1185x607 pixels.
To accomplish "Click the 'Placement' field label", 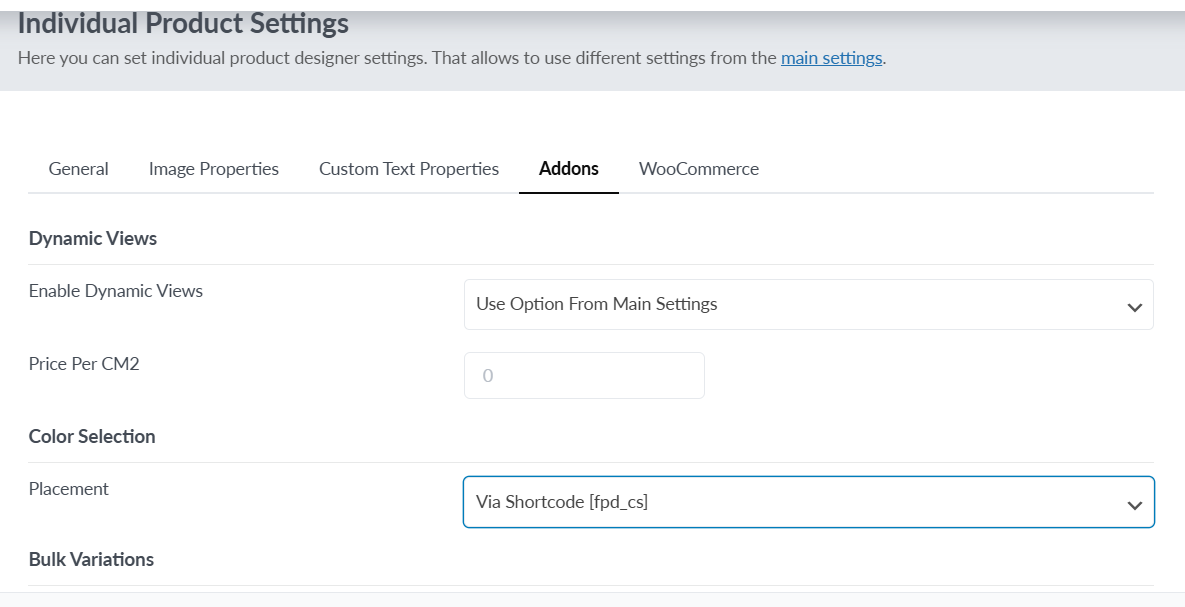I will coord(69,489).
